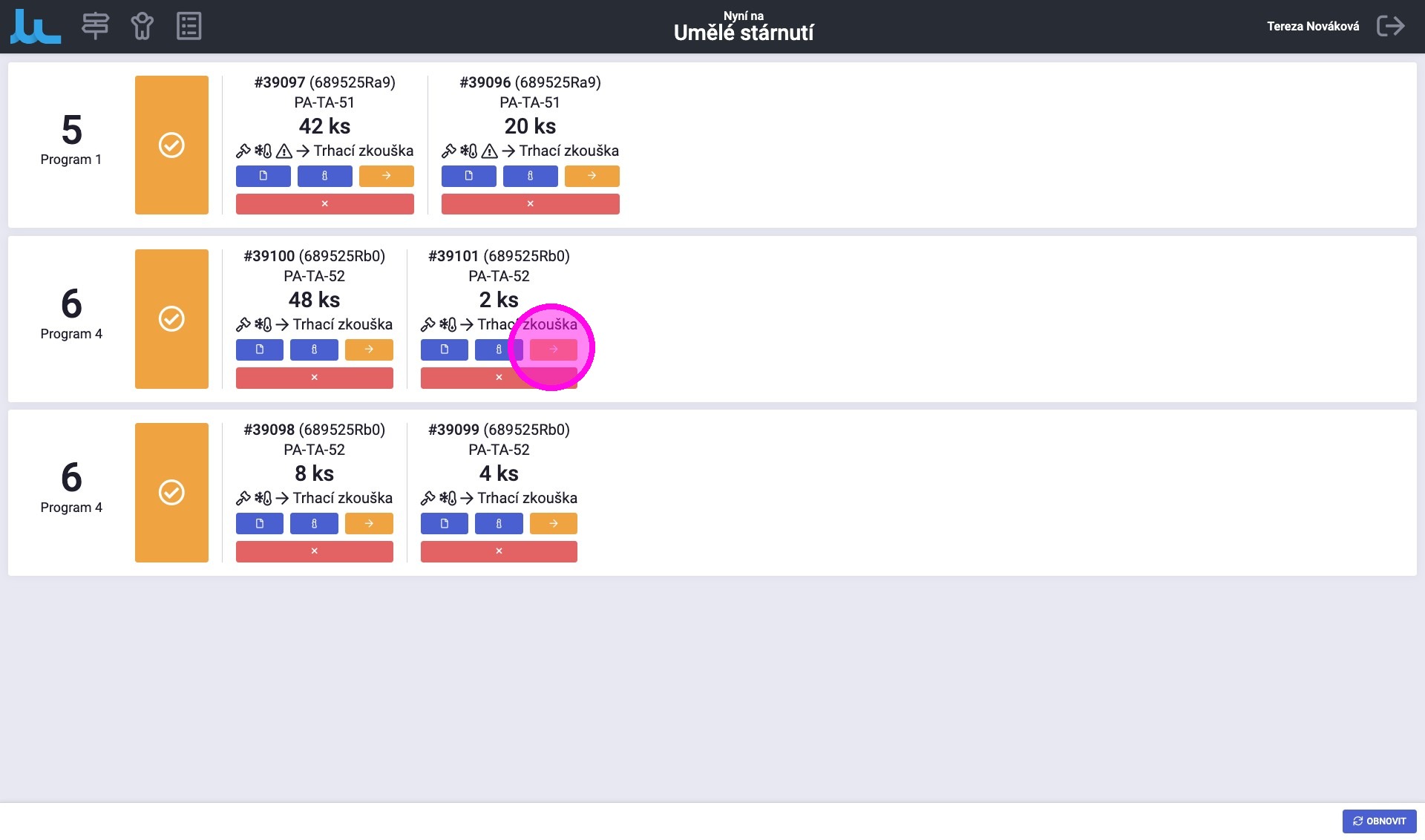Screen dimensions: 1425x840
Task: Click temperature button for order #39096
Action: click(x=530, y=176)
